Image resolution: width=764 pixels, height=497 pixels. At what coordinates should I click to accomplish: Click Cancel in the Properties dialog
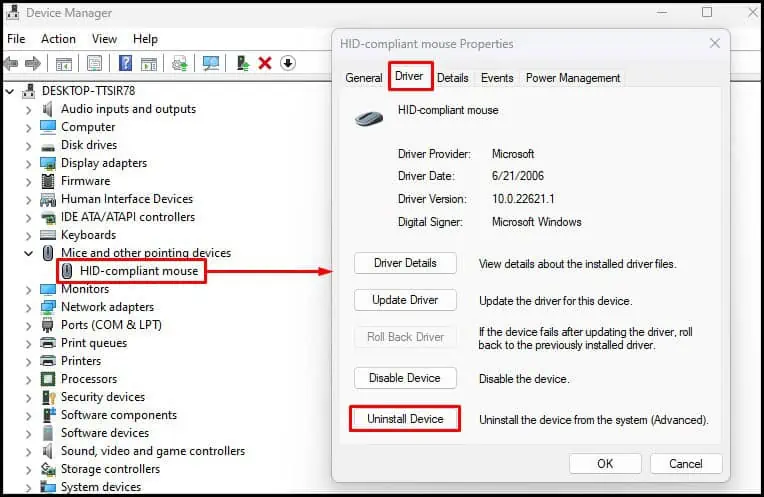[686, 464]
